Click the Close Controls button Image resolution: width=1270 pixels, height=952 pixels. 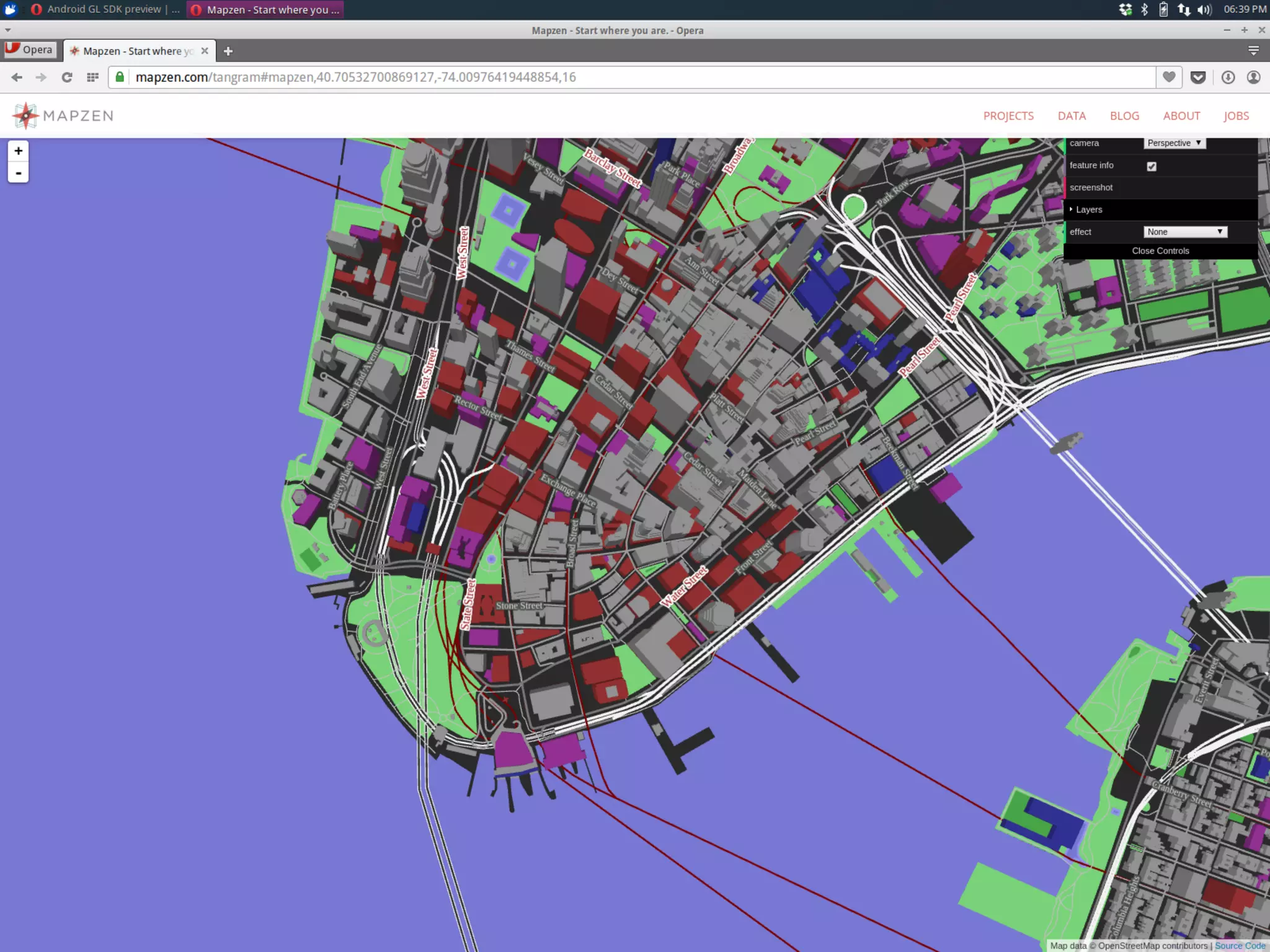point(1160,251)
